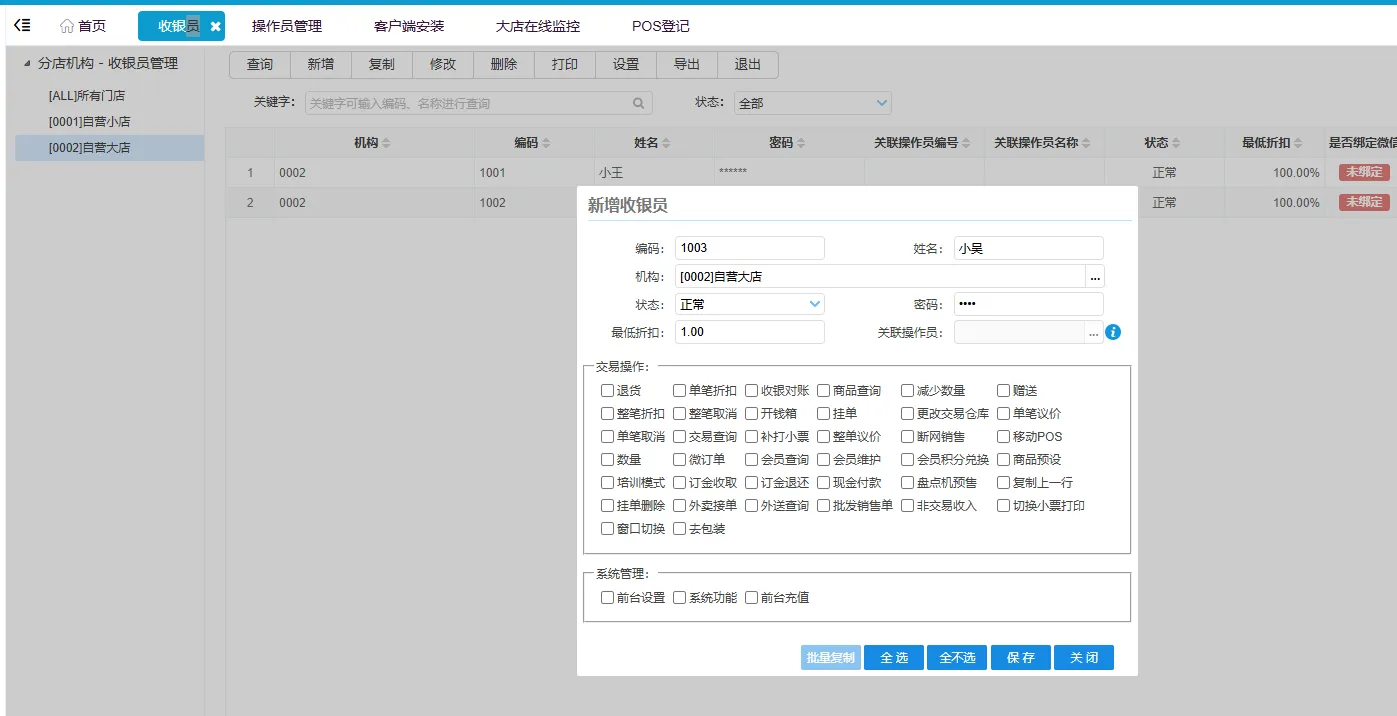Screen dimensions: 1397x716
Task: Check the 切换小票打印 option
Action: coord(1003,506)
